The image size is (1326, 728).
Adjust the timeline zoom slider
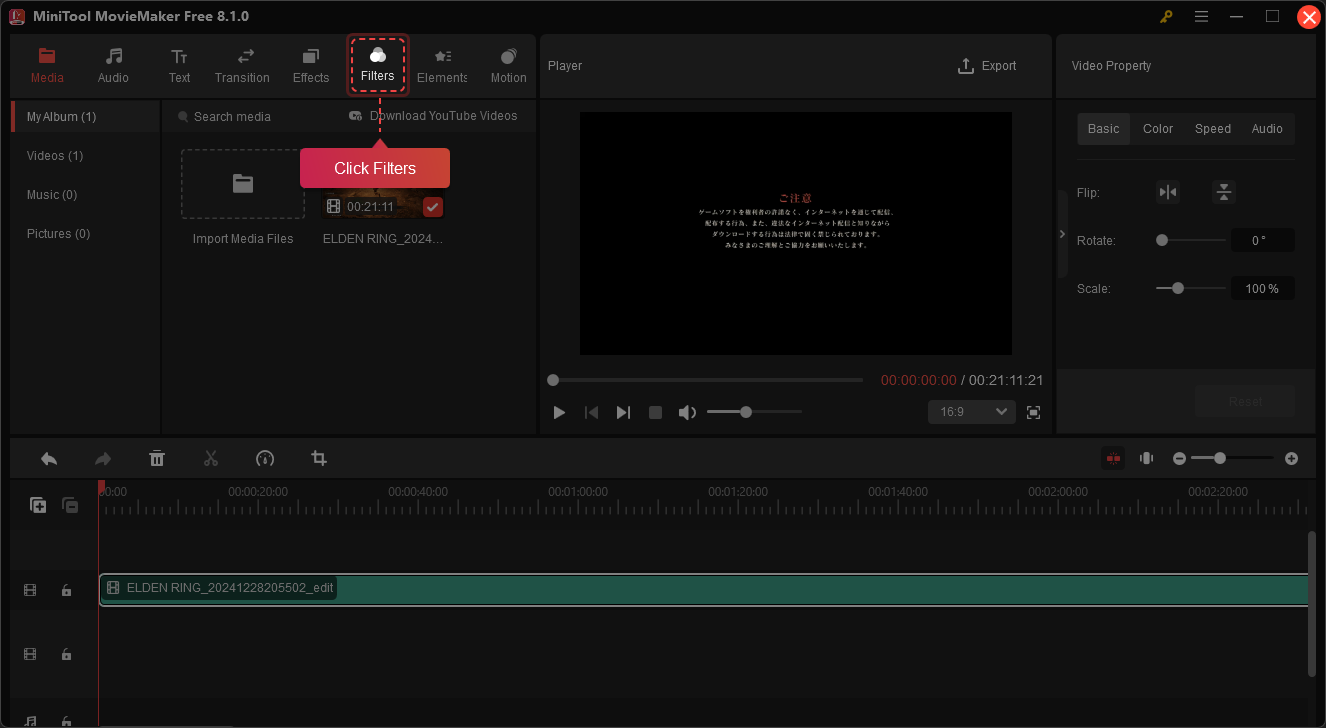click(x=1231, y=458)
